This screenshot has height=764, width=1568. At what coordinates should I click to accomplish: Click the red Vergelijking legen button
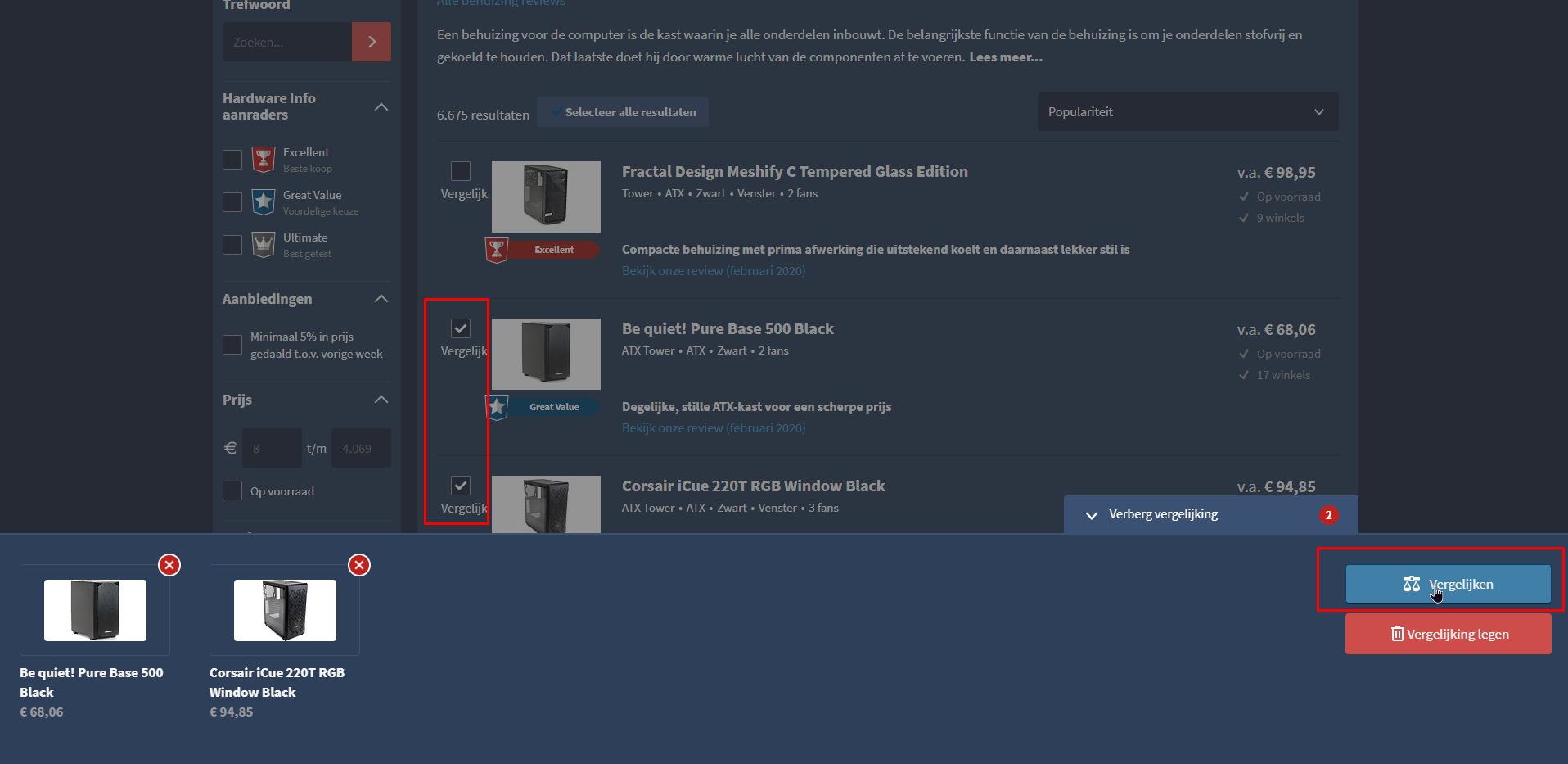click(x=1448, y=634)
